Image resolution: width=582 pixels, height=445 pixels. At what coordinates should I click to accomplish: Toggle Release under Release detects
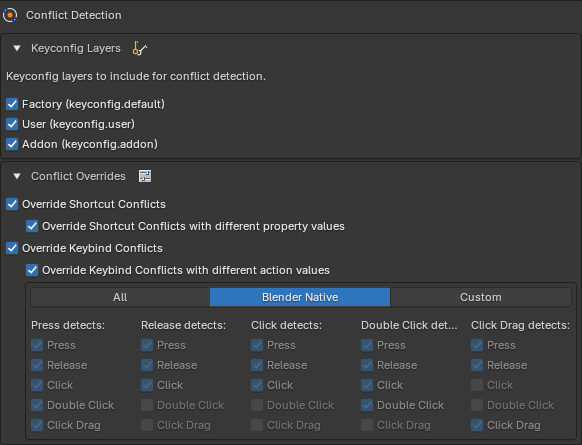(147, 365)
